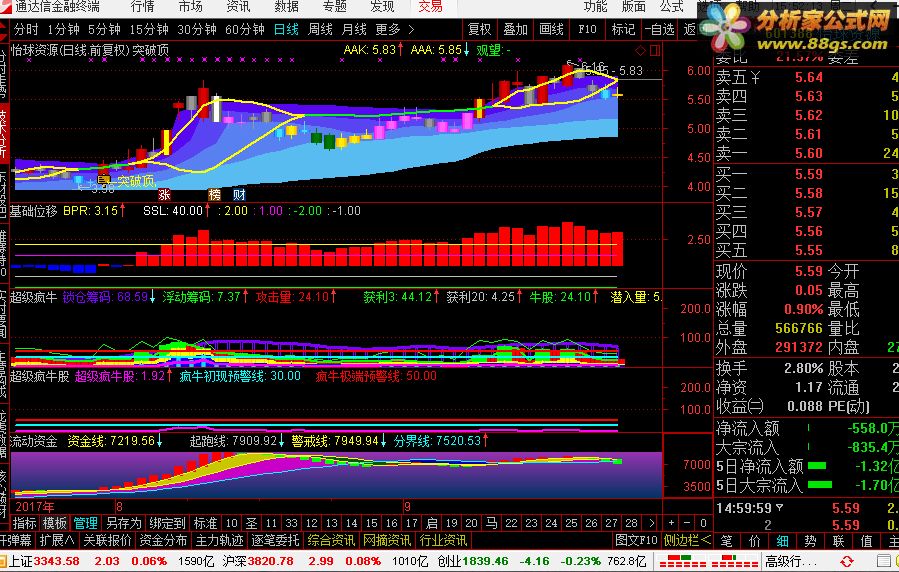Collapse the sidebar via 侧边栏
899x572 pixels.
687,540
